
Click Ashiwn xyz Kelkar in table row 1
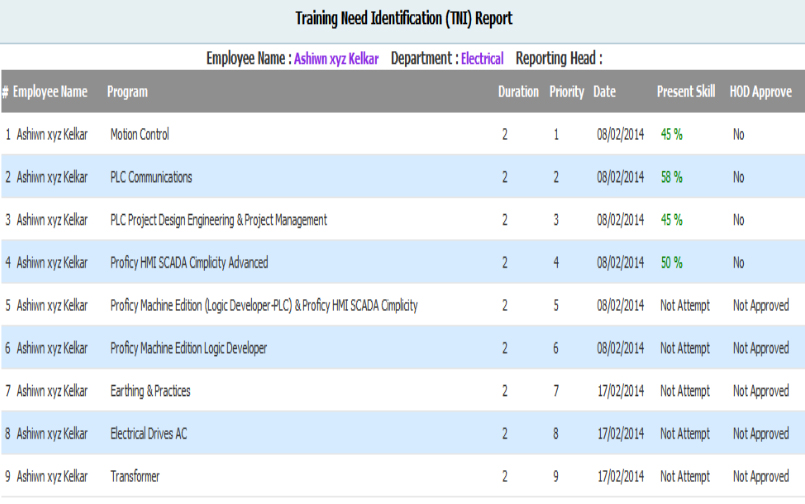point(52,134)
